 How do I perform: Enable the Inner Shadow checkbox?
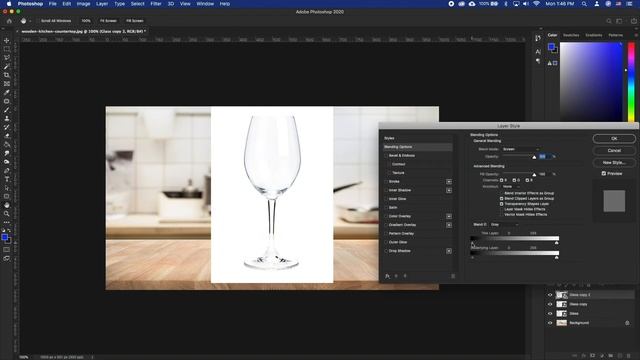pyautogui.click(x=386, y=190)
